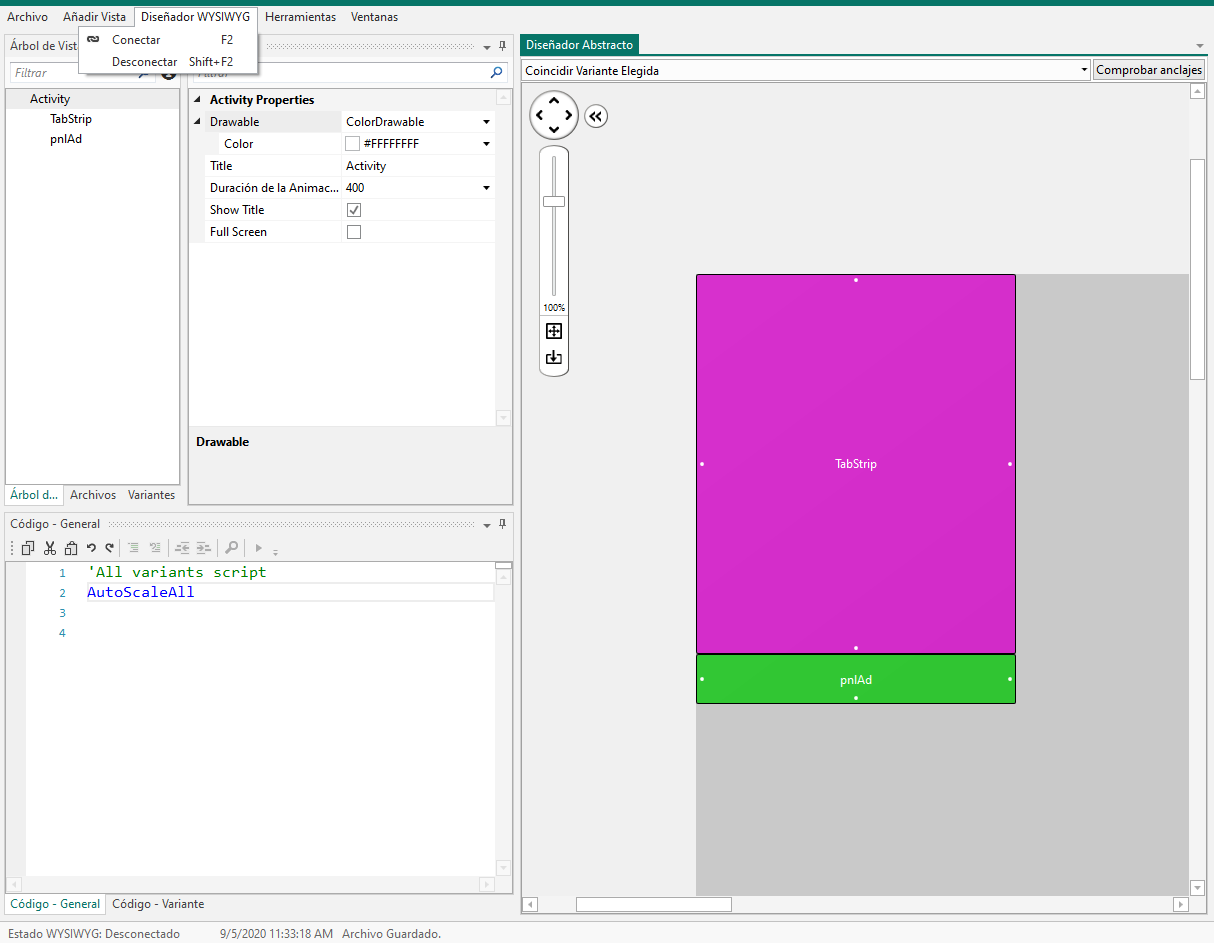Click the Cut scissors icon in code toolbar
Viewport: 1214px width, 943px height.
50,548
